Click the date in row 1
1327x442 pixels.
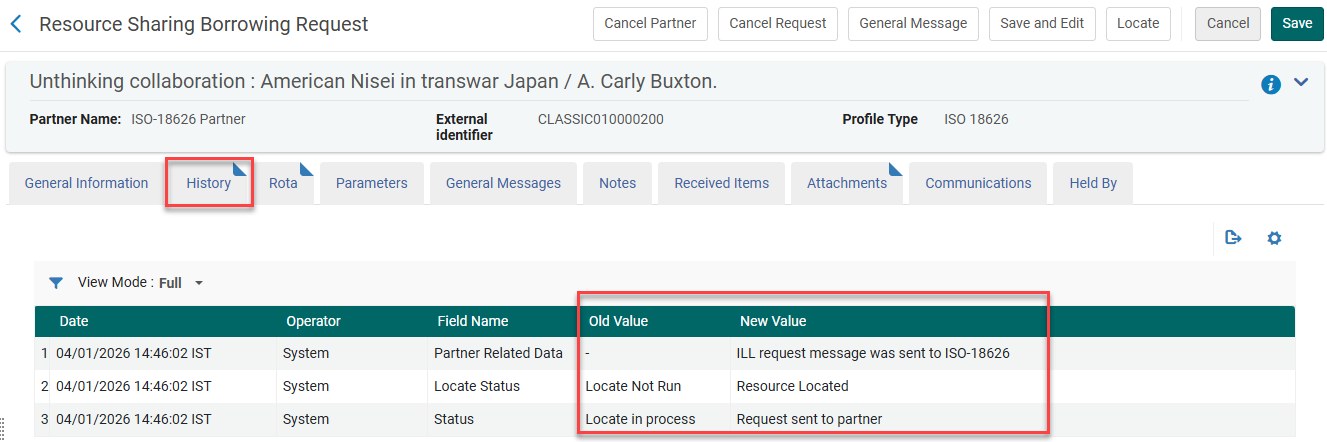[x=133, y=353]
